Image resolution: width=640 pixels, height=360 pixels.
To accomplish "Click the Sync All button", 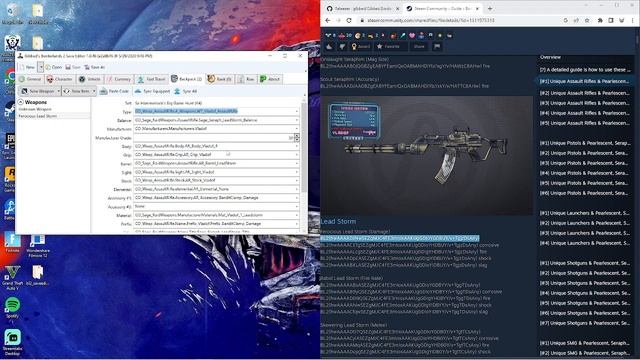I will click(x=185, y=91).
